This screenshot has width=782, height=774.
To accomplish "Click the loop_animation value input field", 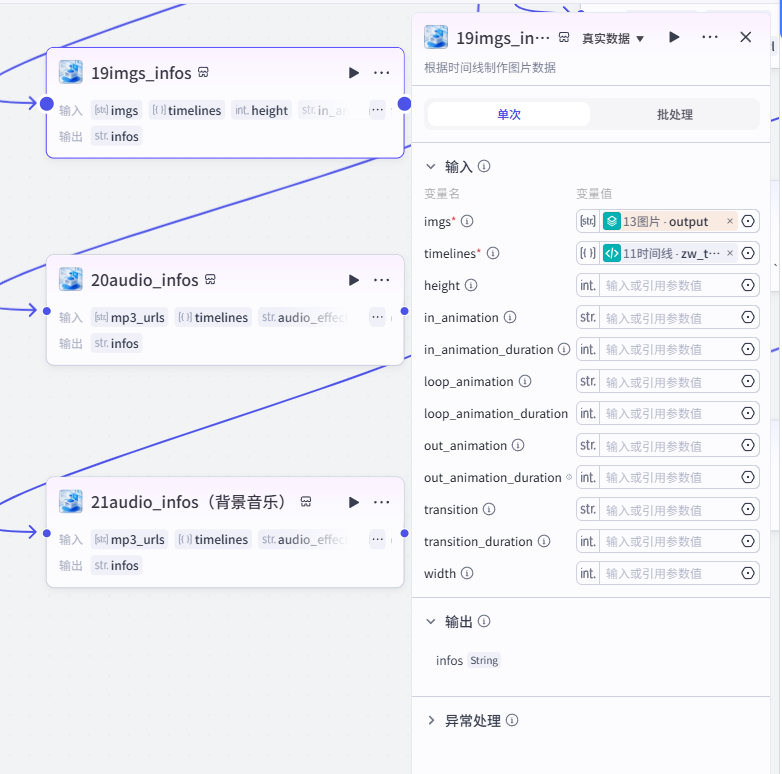I will 669,382.
